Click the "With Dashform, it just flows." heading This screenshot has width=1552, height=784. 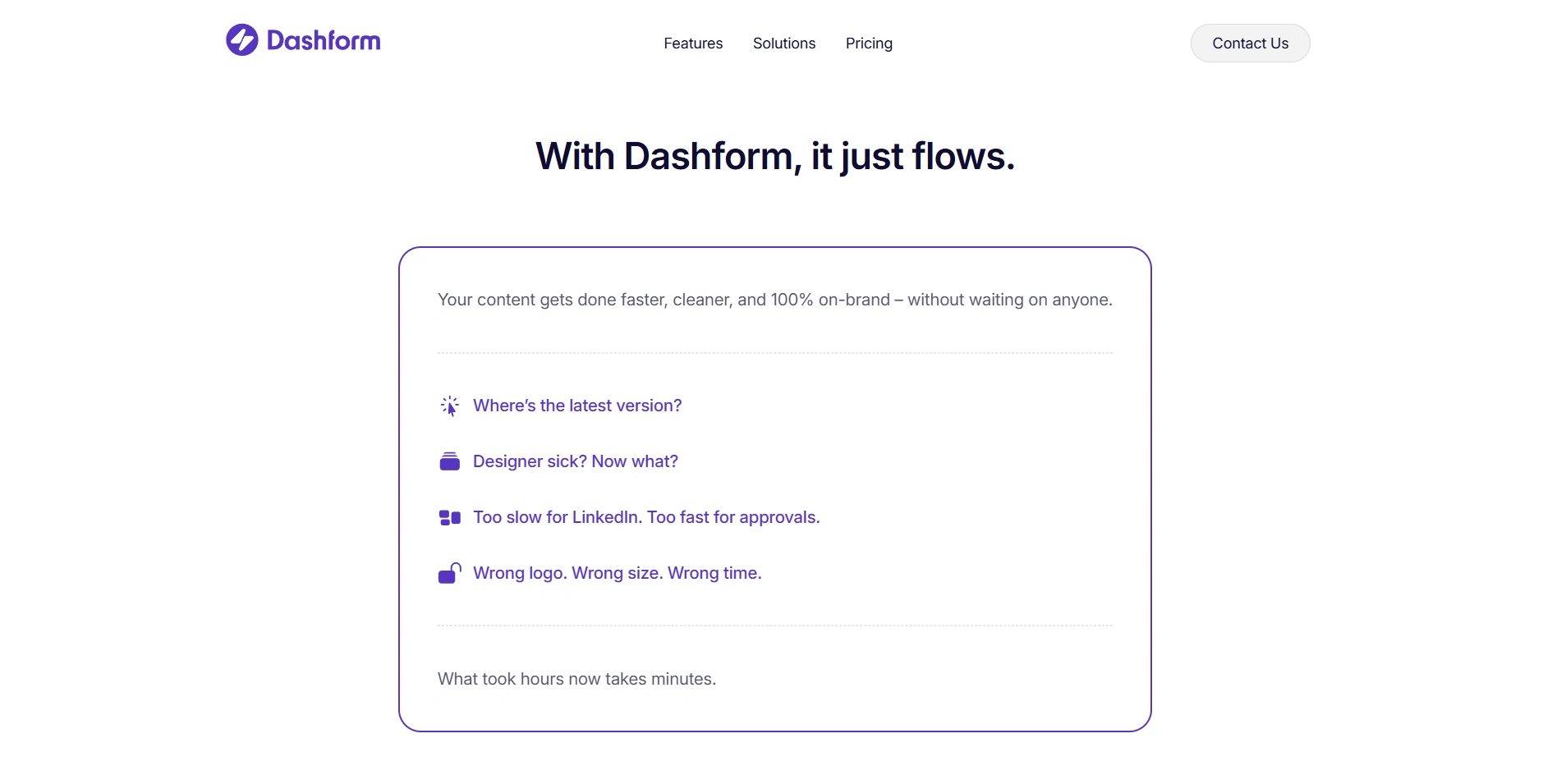[775, 156]
